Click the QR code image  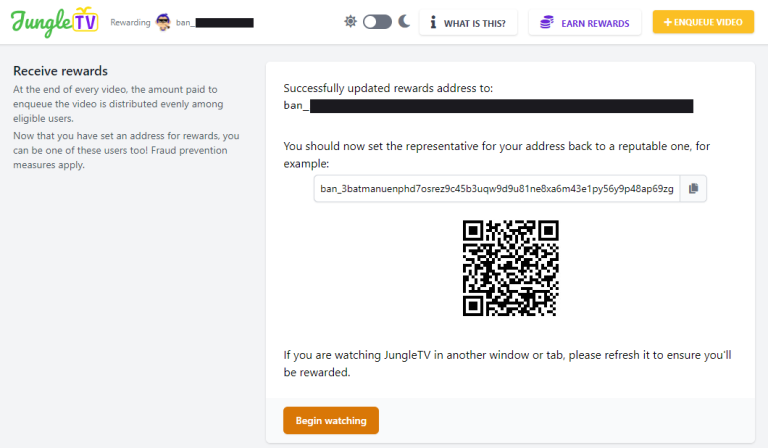coord(510,268)
